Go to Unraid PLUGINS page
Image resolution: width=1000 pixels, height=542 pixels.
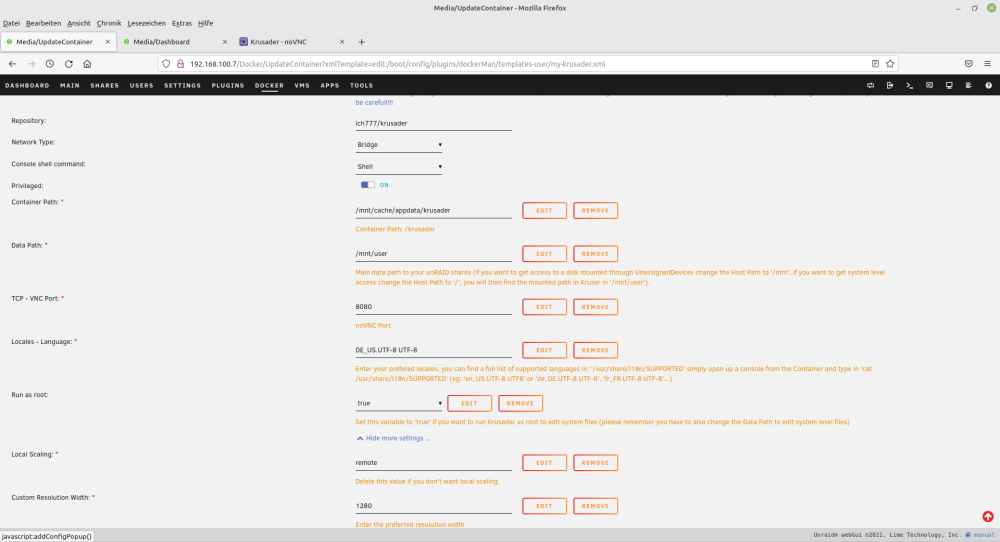point(228,85)
